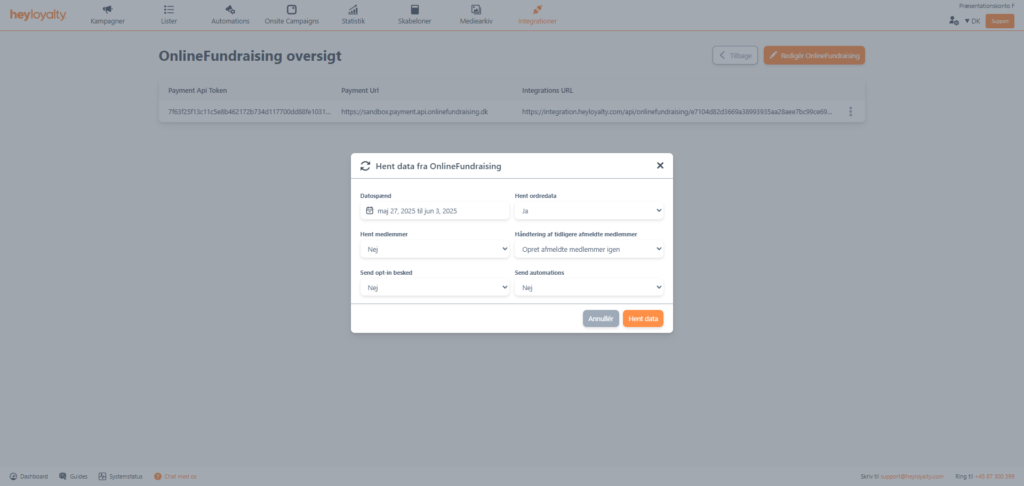Viewport: 1024px width, 486px height.
Task: Close the Hent data dialog with X
Action: click(x=660, y=166)
